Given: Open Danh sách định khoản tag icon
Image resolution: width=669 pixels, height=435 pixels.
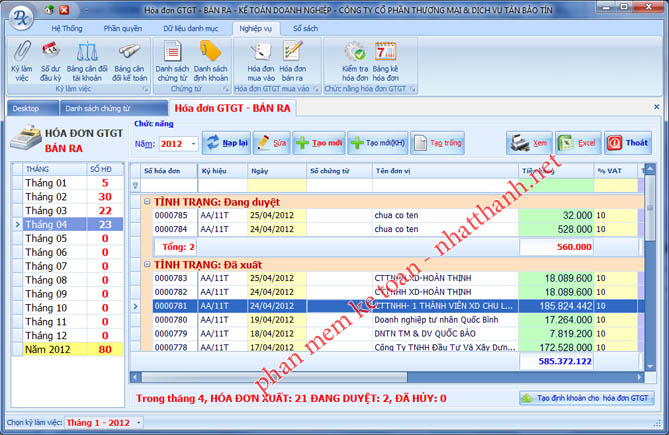Looking at the screenshot, I should click(210, 60).
